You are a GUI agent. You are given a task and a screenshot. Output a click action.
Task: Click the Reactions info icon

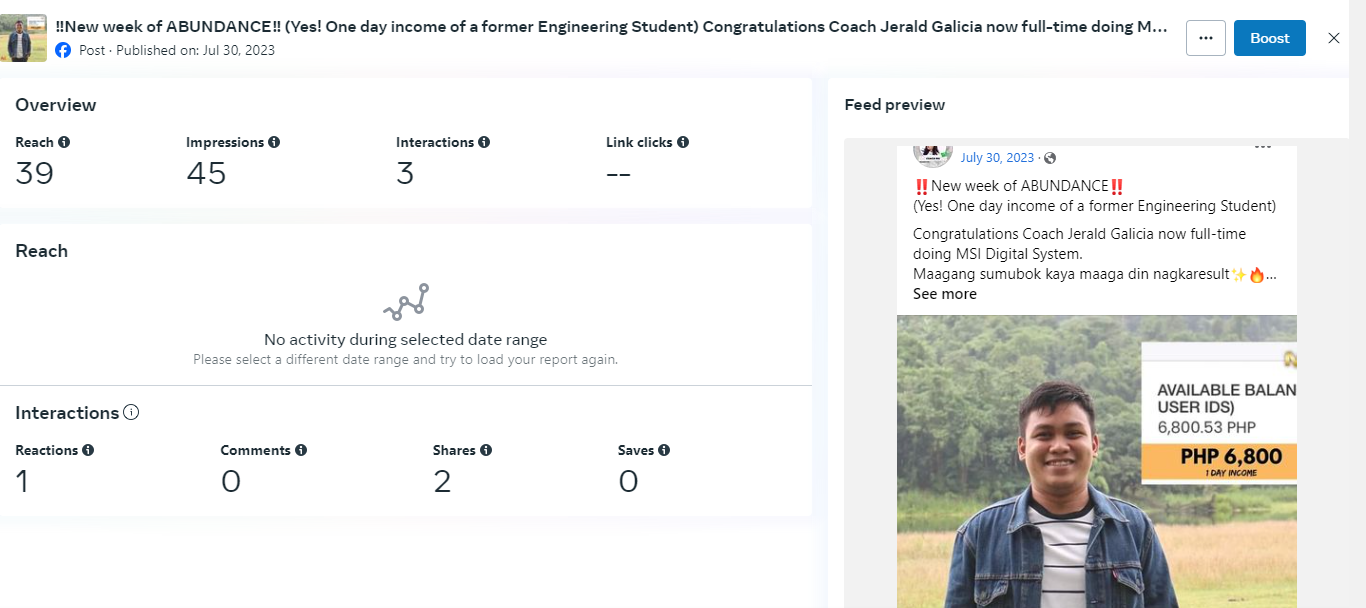88,451
